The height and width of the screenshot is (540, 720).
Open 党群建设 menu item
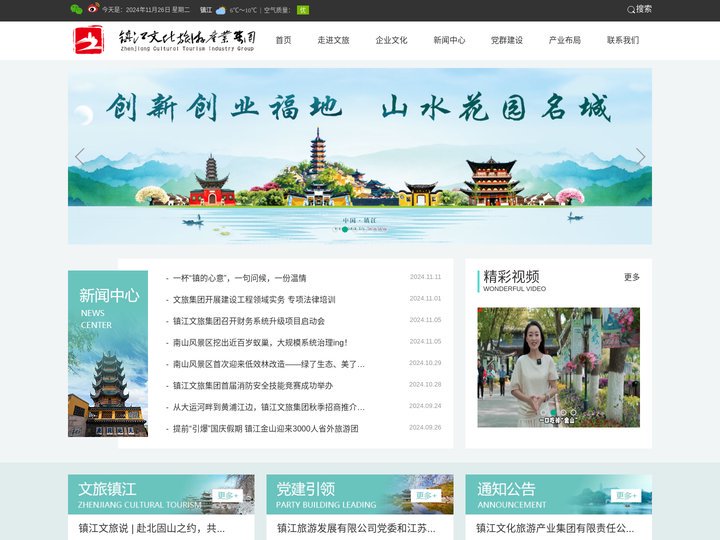coord(507,40)
